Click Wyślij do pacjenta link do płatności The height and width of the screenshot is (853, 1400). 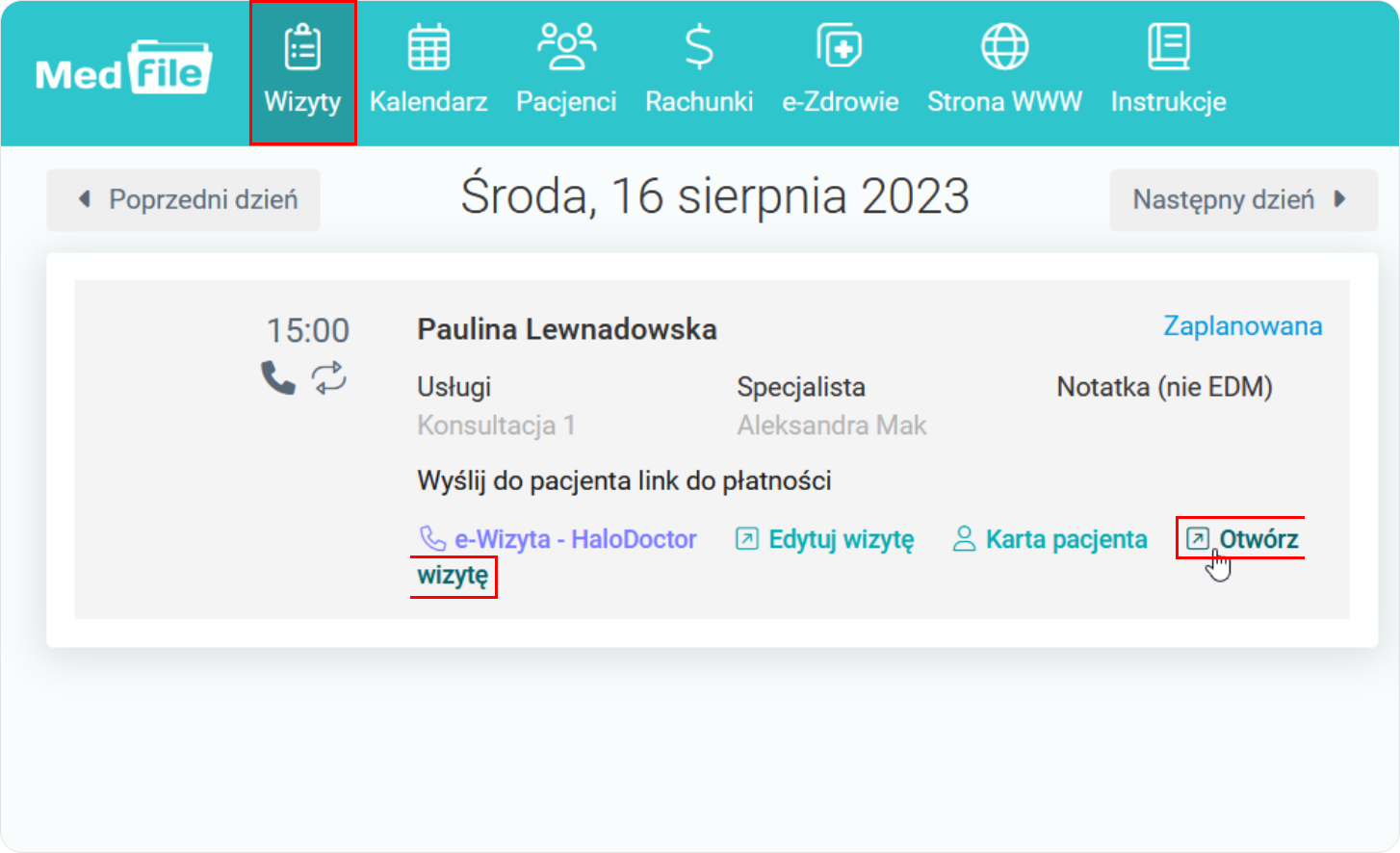[x=624, y=480]
